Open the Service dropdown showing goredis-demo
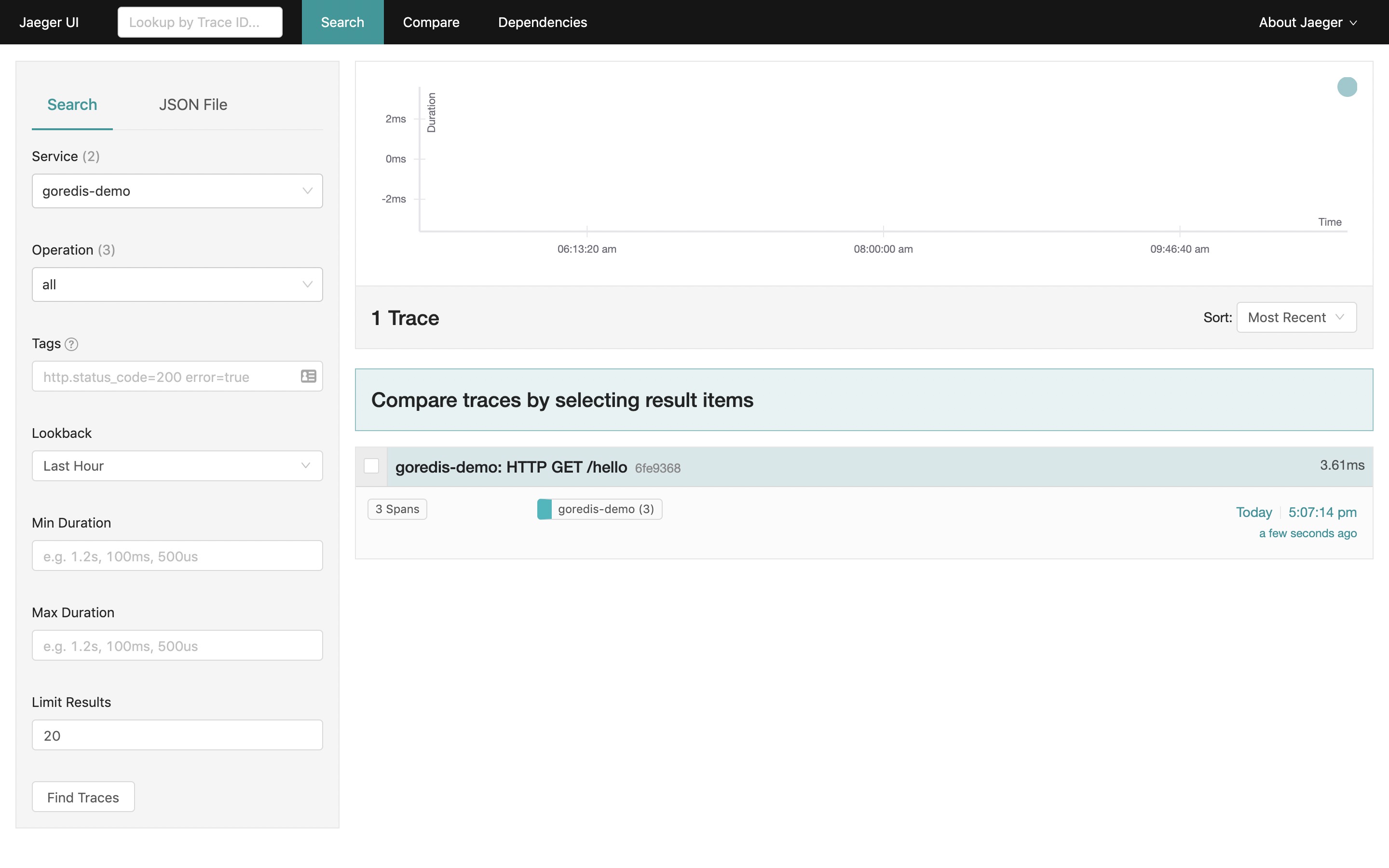The image size is (1389, 868). click(177, 191)
